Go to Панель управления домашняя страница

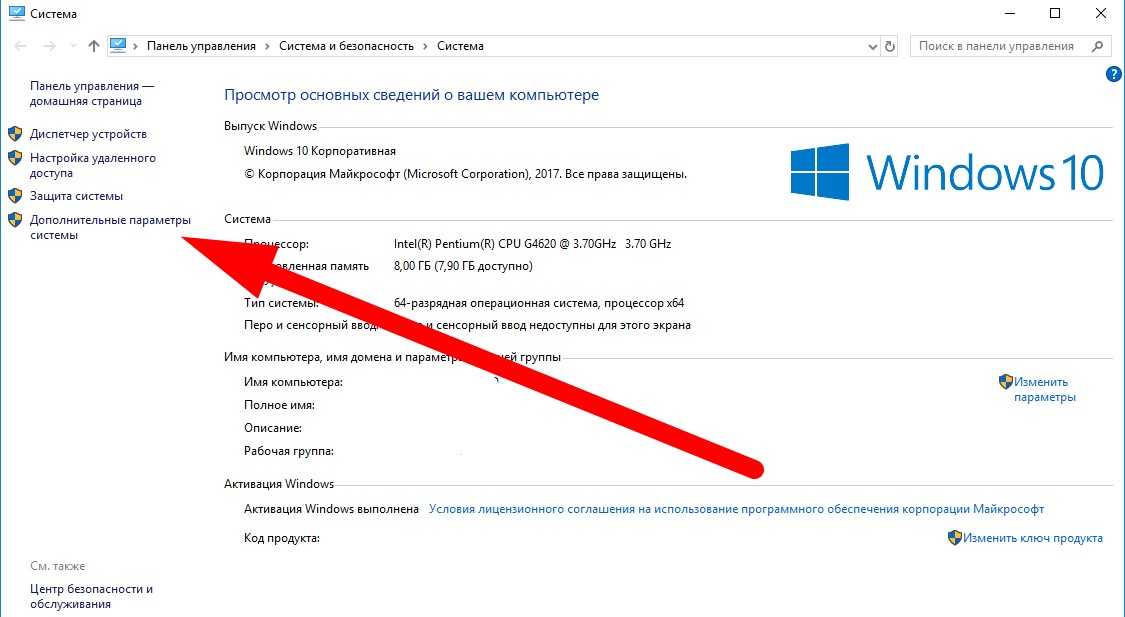click(x=92, y=93)
